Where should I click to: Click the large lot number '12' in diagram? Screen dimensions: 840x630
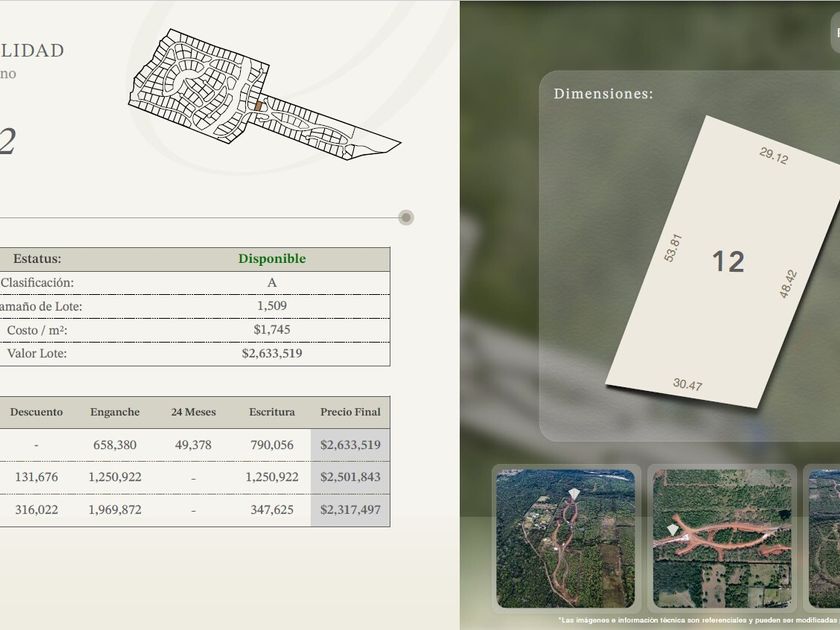(x=728, y=261)
